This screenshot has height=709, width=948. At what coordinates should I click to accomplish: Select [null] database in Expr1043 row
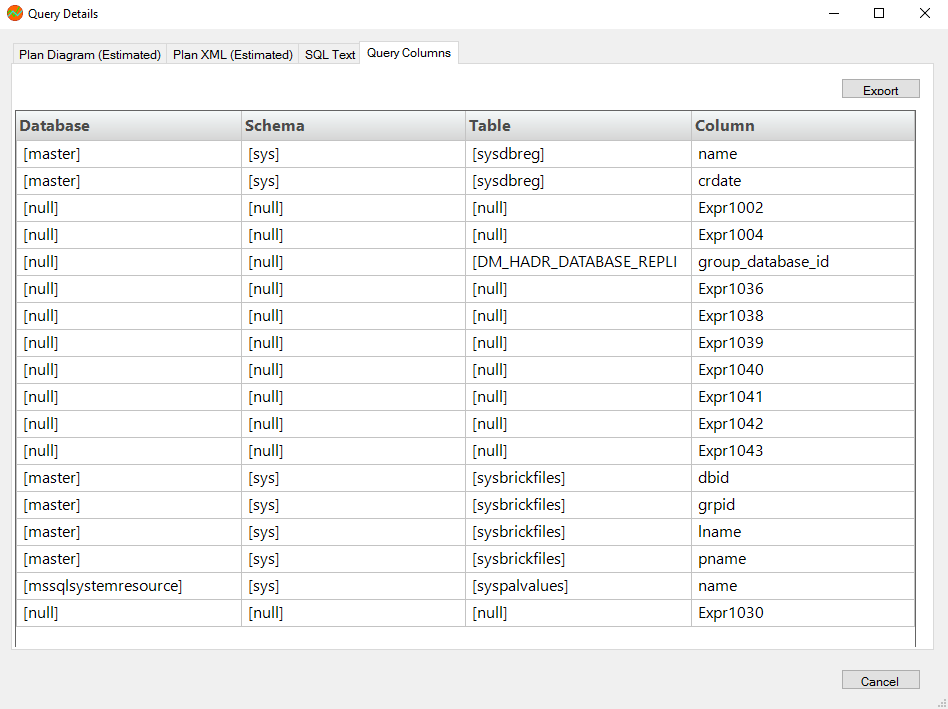tap(129, 451)
